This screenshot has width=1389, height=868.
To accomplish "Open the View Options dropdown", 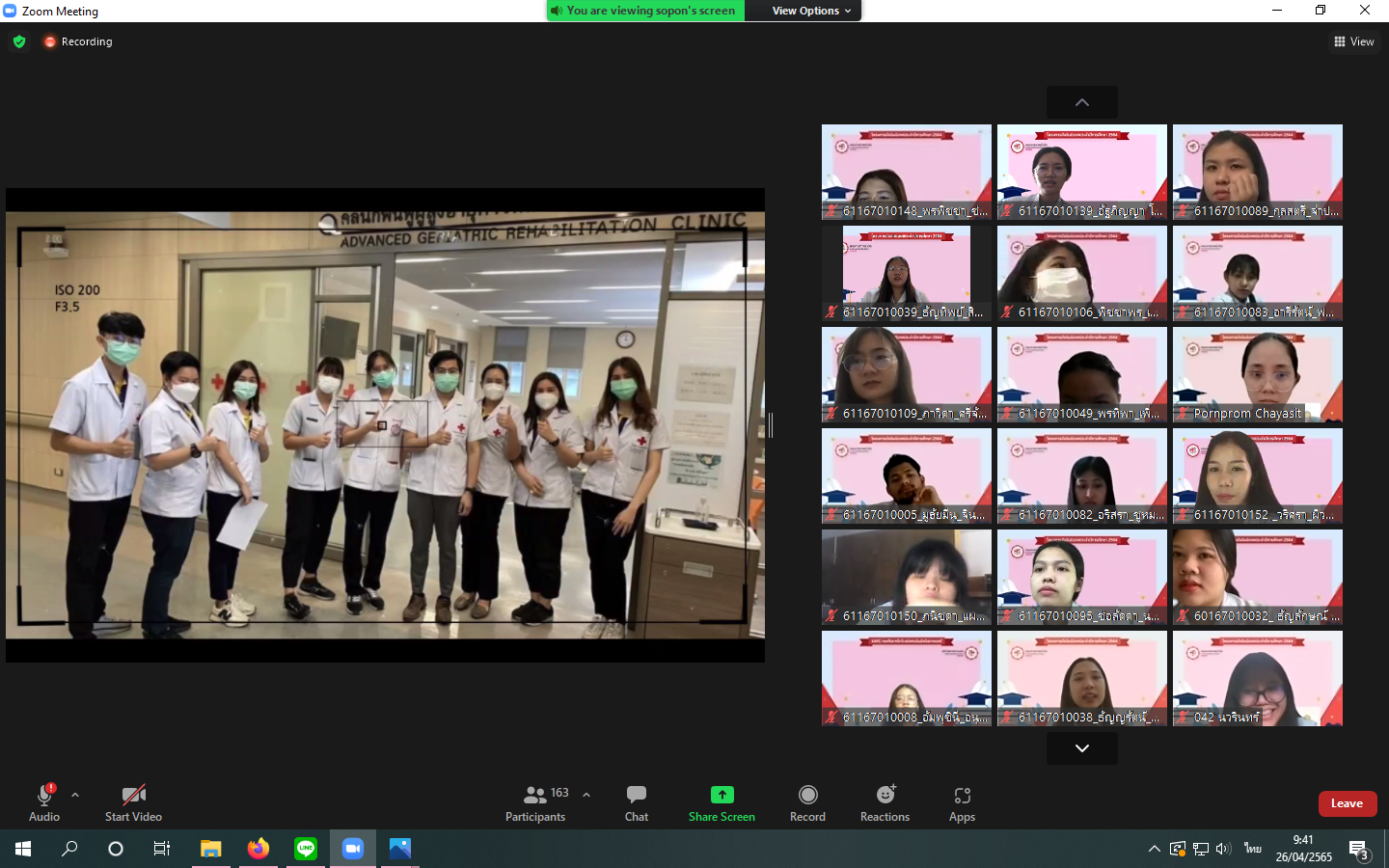I will (811, 11).
